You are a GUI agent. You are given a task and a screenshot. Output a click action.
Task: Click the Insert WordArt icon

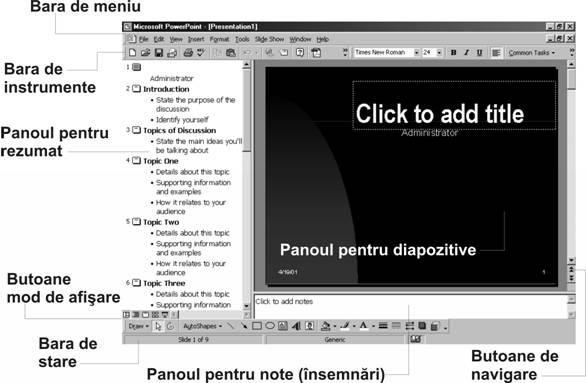click(x=296, y=326)
